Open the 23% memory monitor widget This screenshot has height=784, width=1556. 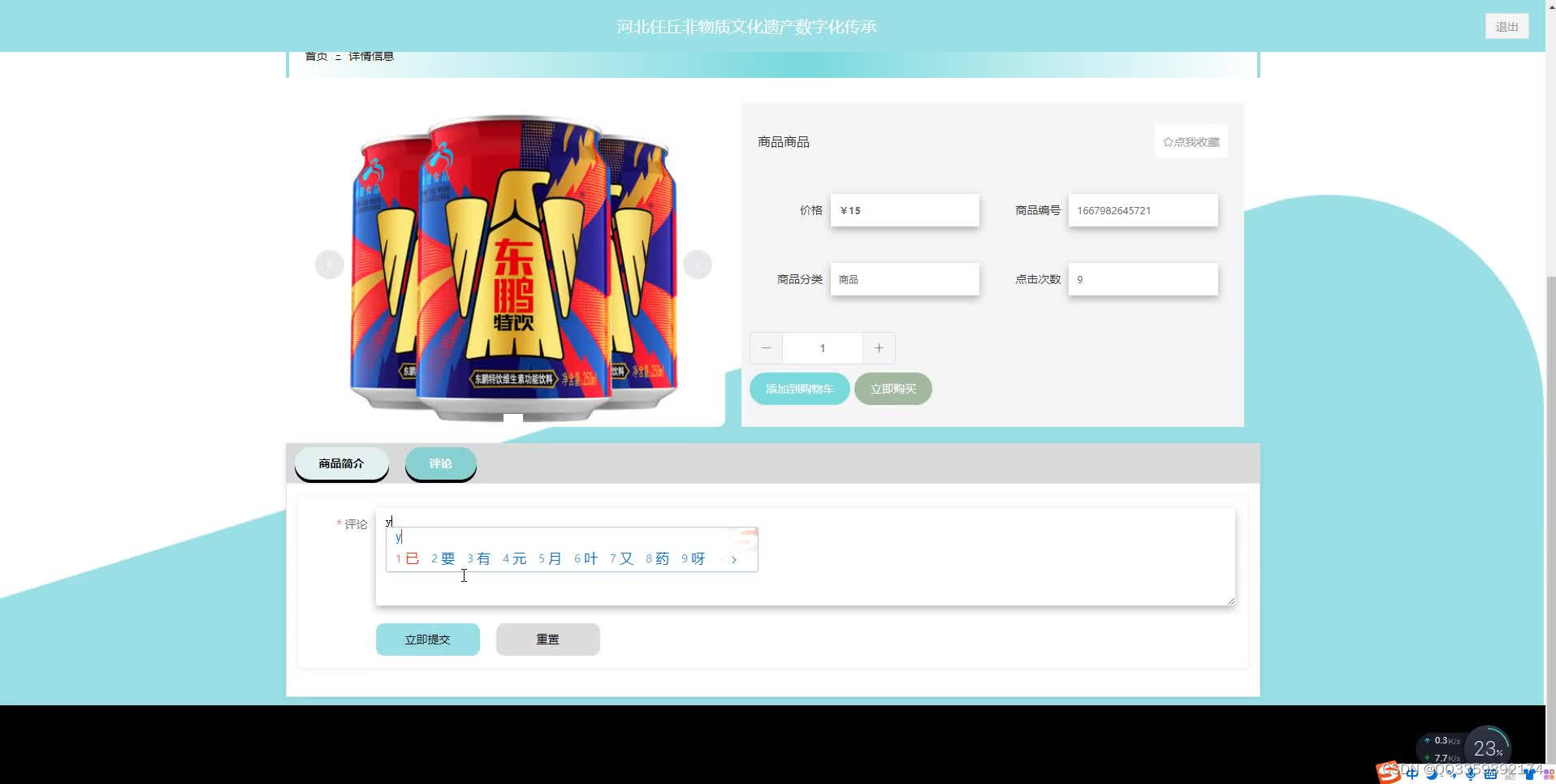point(1488,748)
